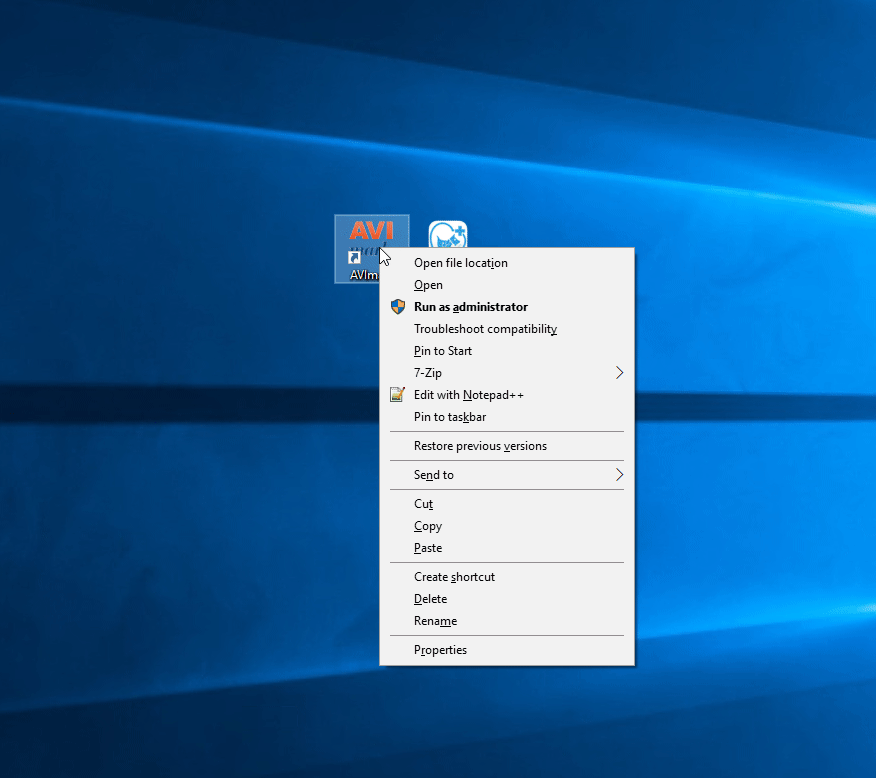The width and height of the screenshot is (876, 778).
Task: Choose Create shortcut
Action: pyautogui.click(x=507, y=577)
